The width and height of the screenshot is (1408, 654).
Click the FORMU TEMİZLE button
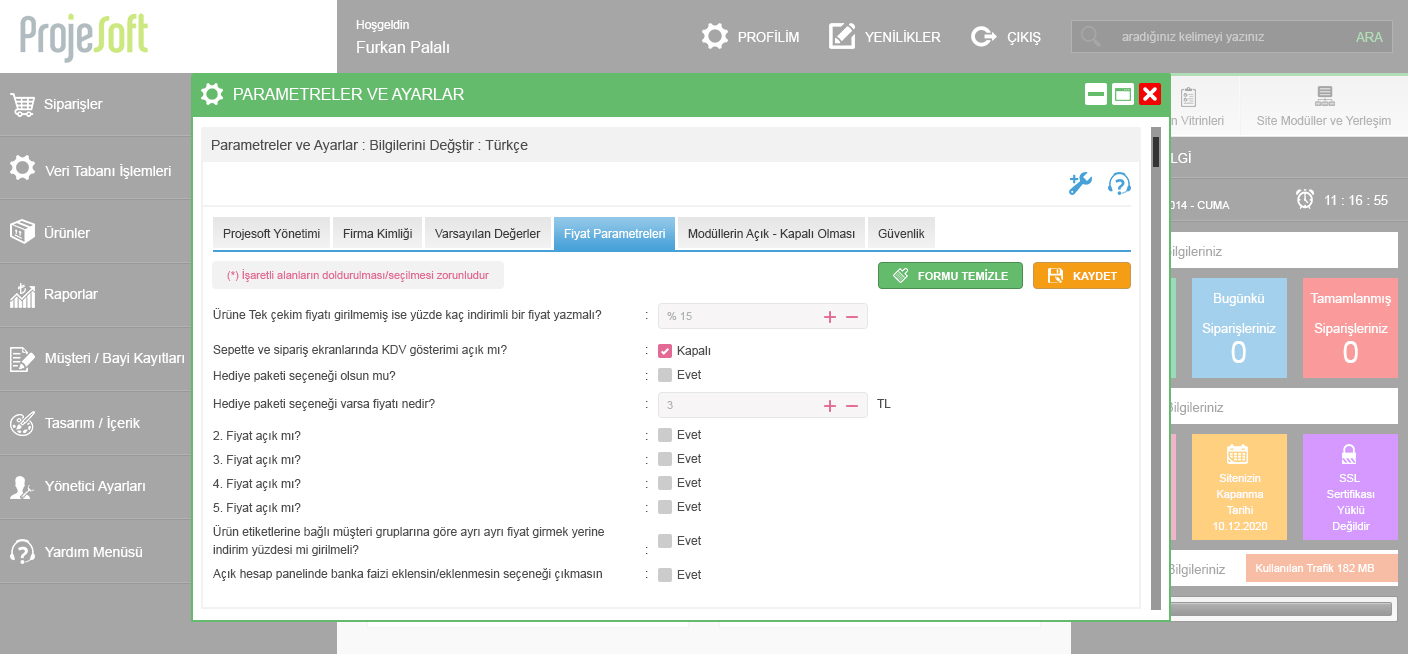tap(950, 276)
